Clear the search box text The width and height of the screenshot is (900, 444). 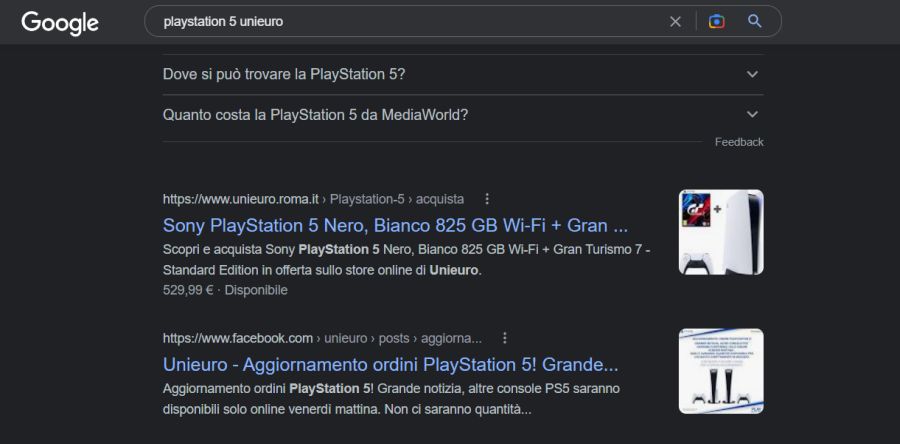click(675, 21)
